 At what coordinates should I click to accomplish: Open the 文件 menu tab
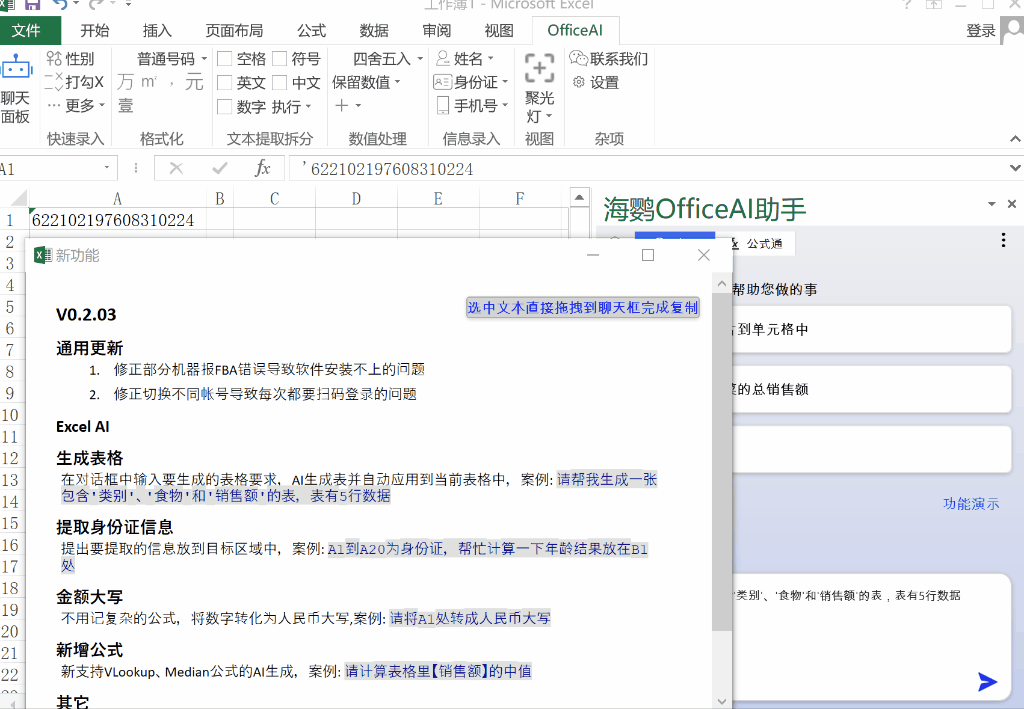click(26, 30)
